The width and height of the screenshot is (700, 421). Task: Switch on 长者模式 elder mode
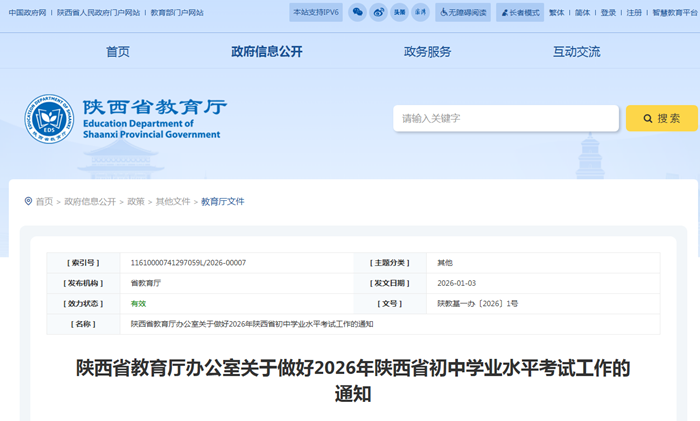520,13
